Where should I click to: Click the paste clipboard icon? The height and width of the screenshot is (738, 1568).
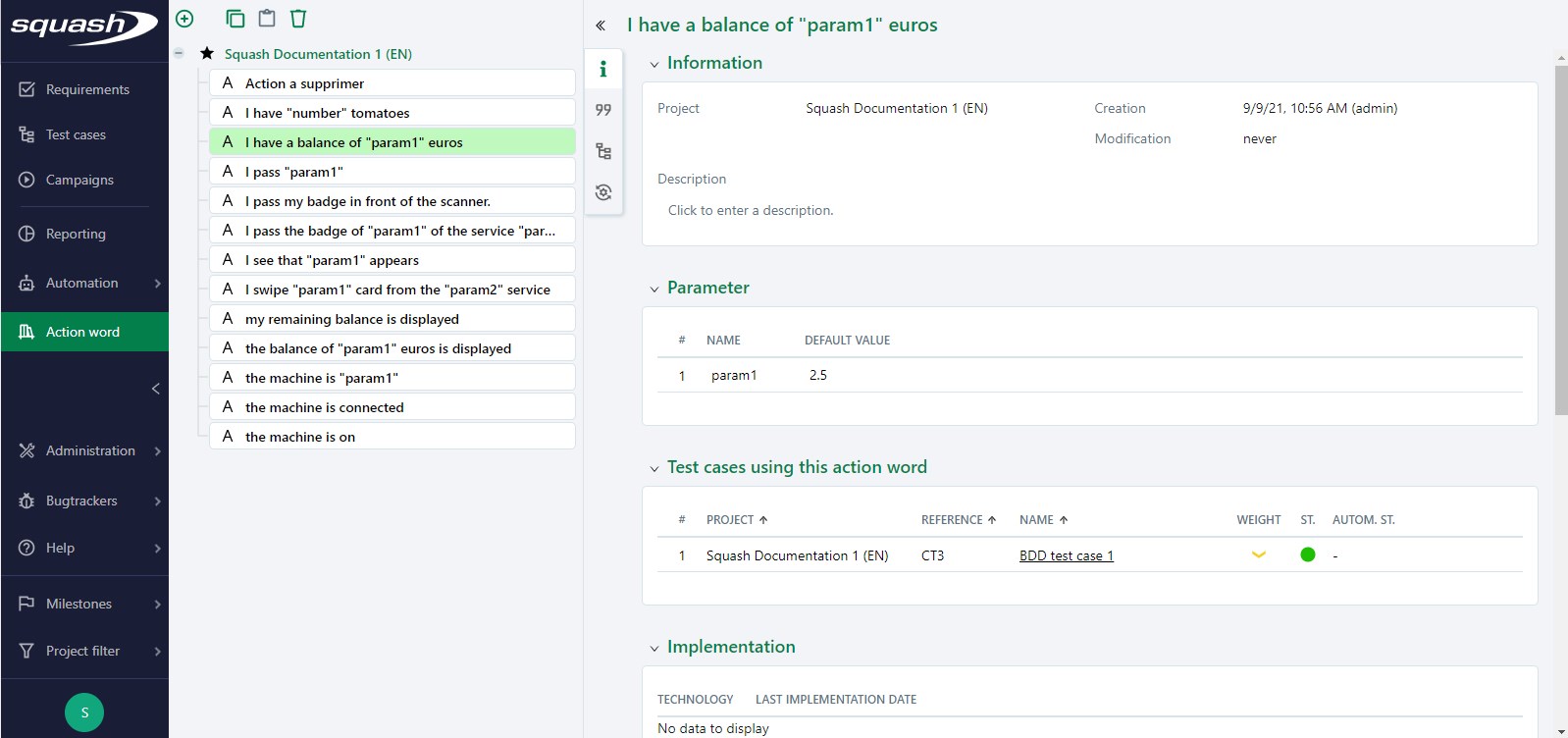click(267, 19)
